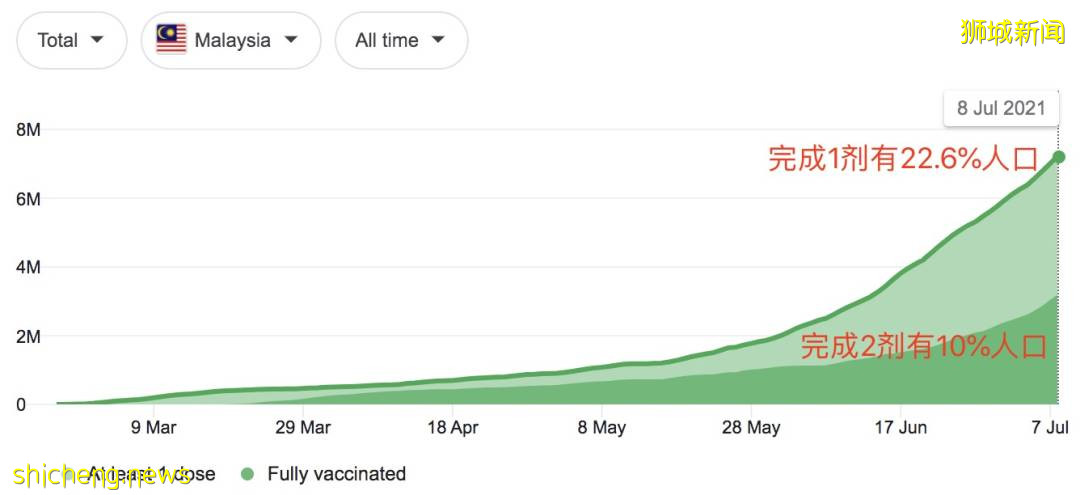1080x495 pixels.
Task: Open the Total metric dropdown
Action: pyautogui.click(x=71, y=41)
